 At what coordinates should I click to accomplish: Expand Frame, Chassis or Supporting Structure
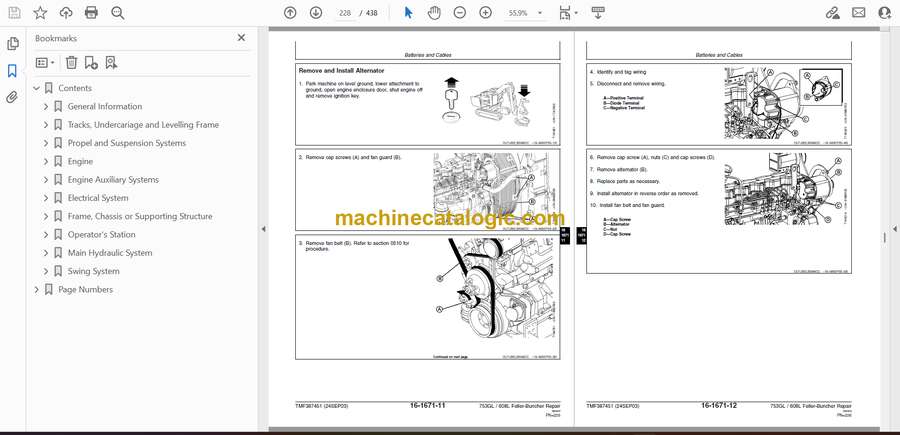(x=46, y=216)
